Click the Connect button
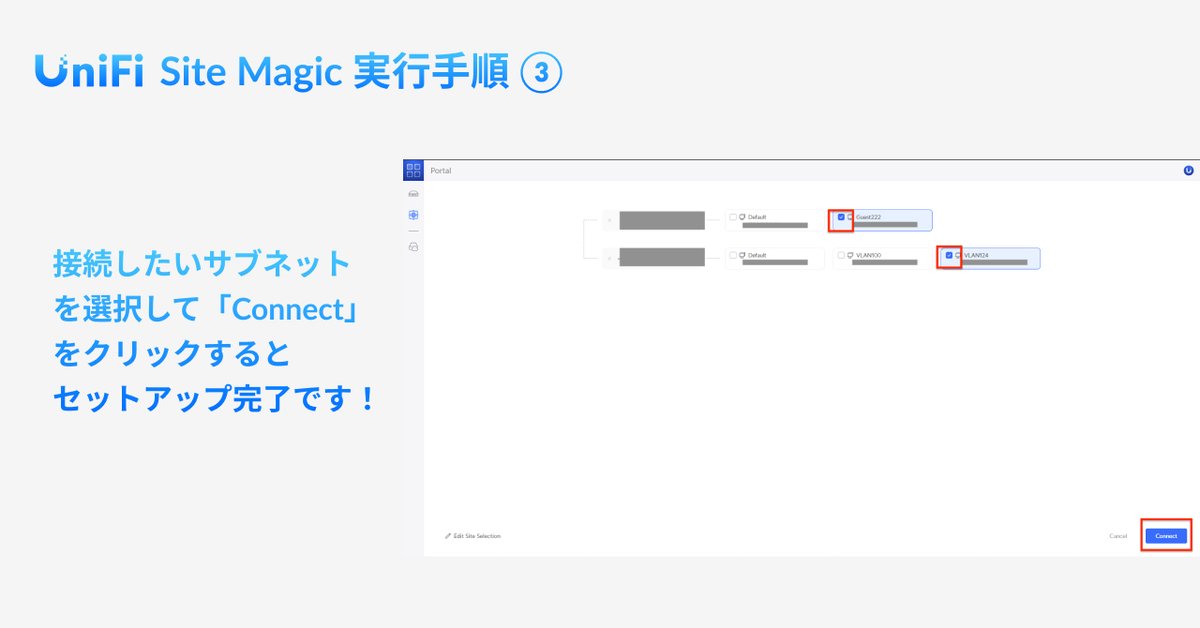This screenshot has width=1200, height=628. [x=1165, y=535]
